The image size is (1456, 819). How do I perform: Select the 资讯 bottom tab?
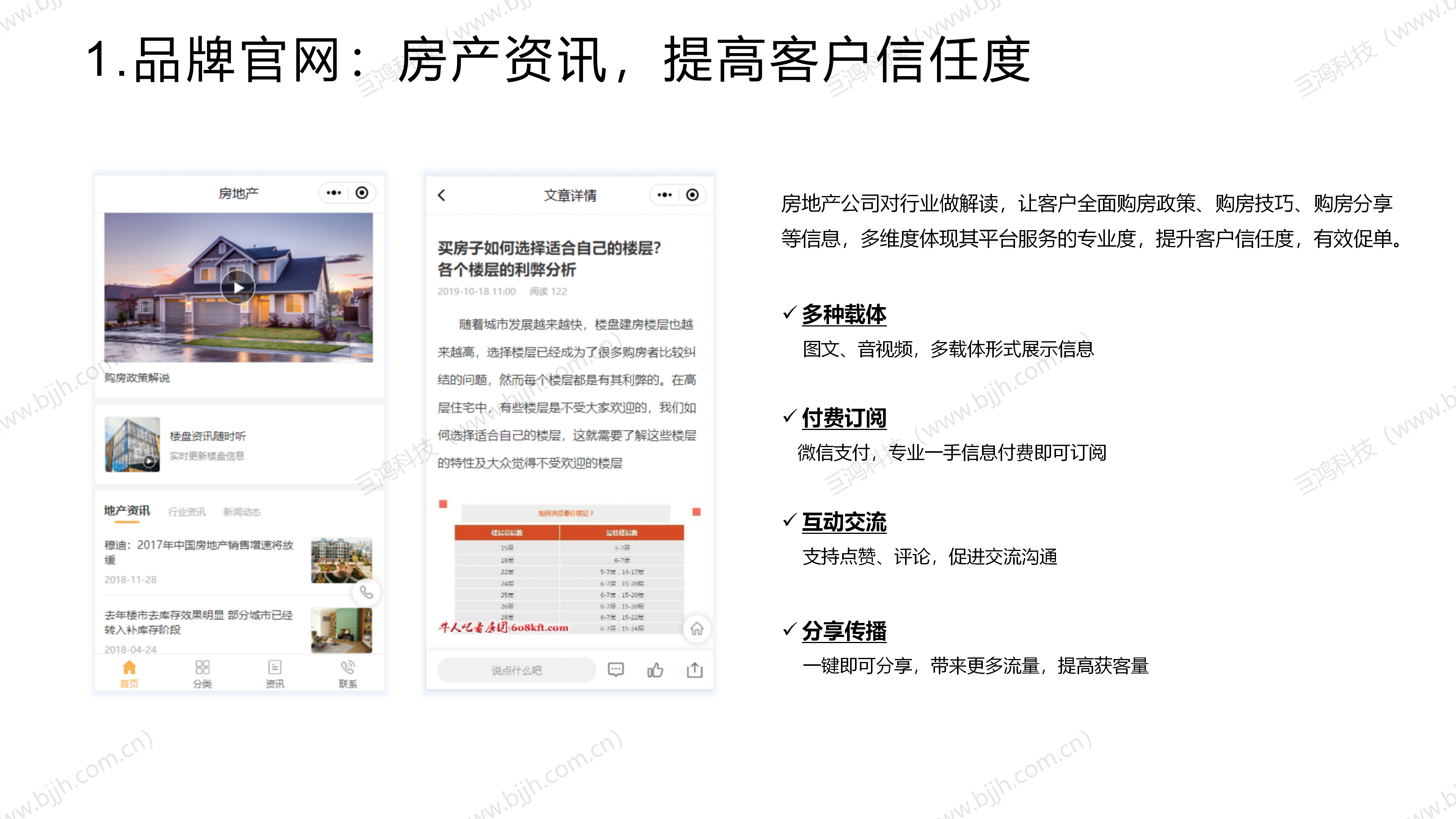click(x=275, y=674)
